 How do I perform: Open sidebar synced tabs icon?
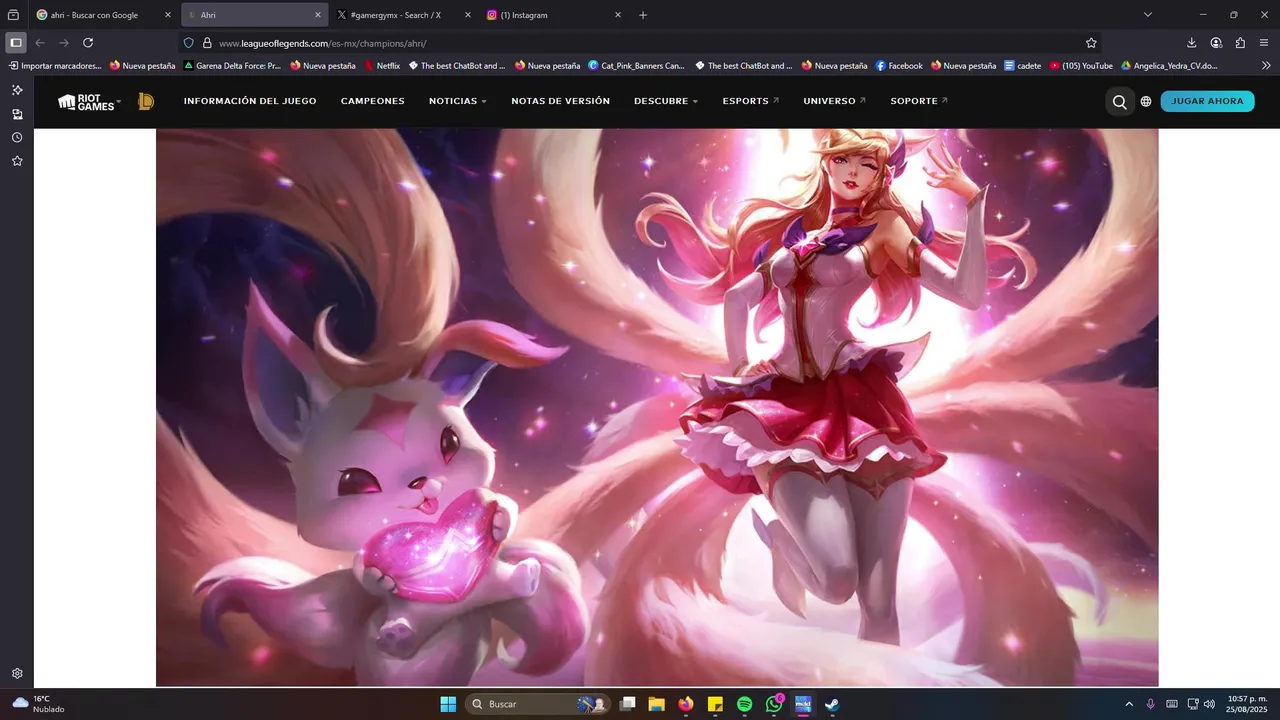pos(17,114)
